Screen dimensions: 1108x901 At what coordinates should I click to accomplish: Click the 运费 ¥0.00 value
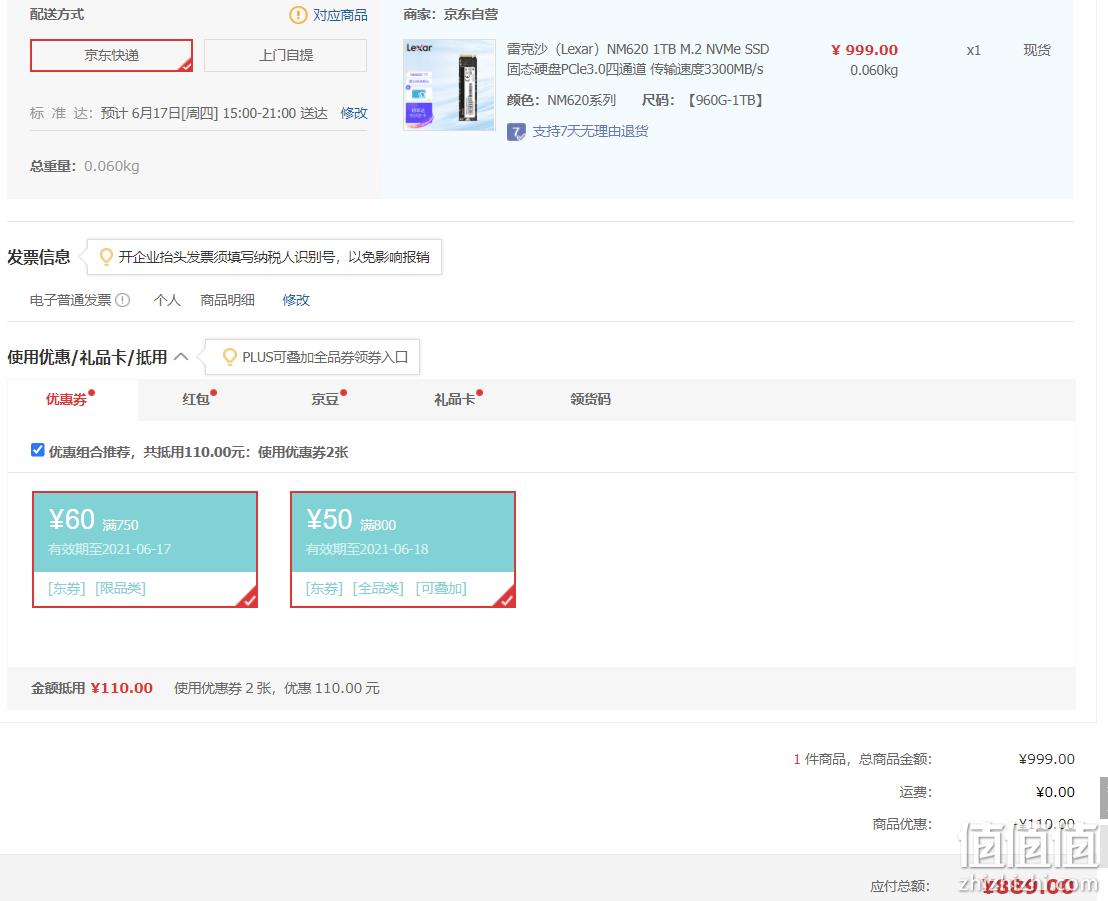click(1055, 792)
